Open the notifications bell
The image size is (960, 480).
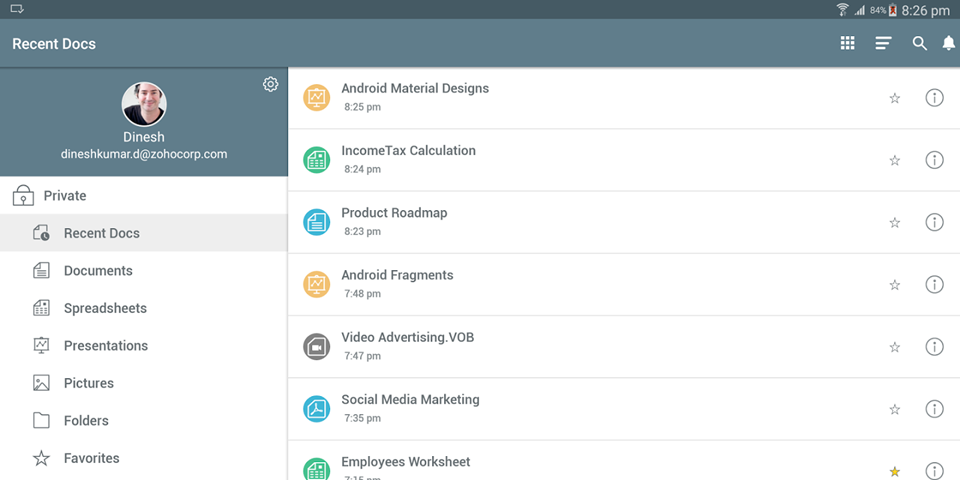click(x=948, y=43)
